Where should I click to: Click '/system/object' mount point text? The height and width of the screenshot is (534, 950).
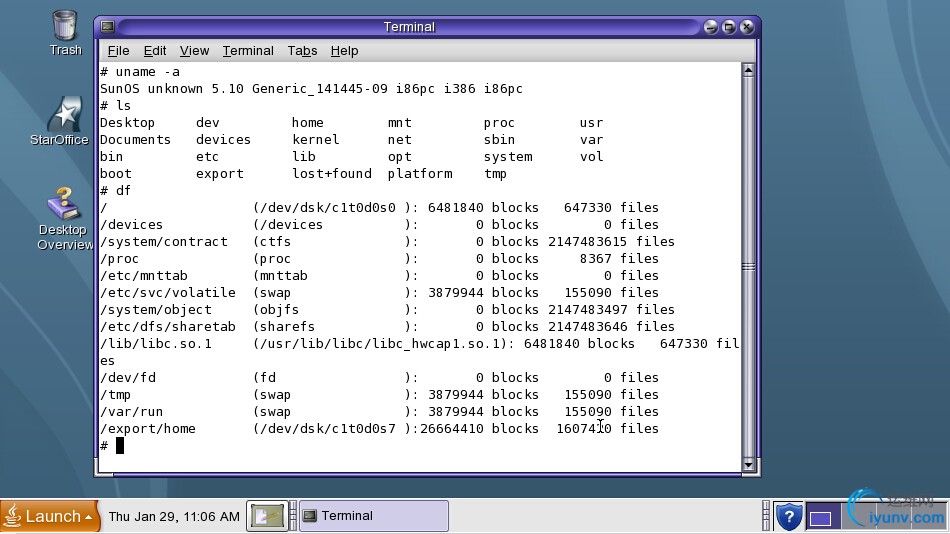coord(156,309)
